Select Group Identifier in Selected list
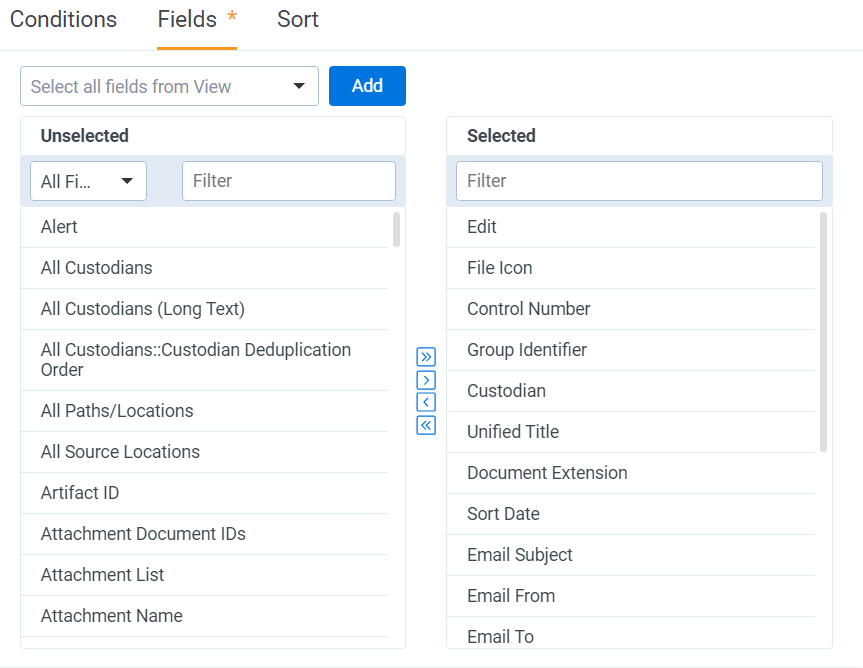 coord(631,350)
